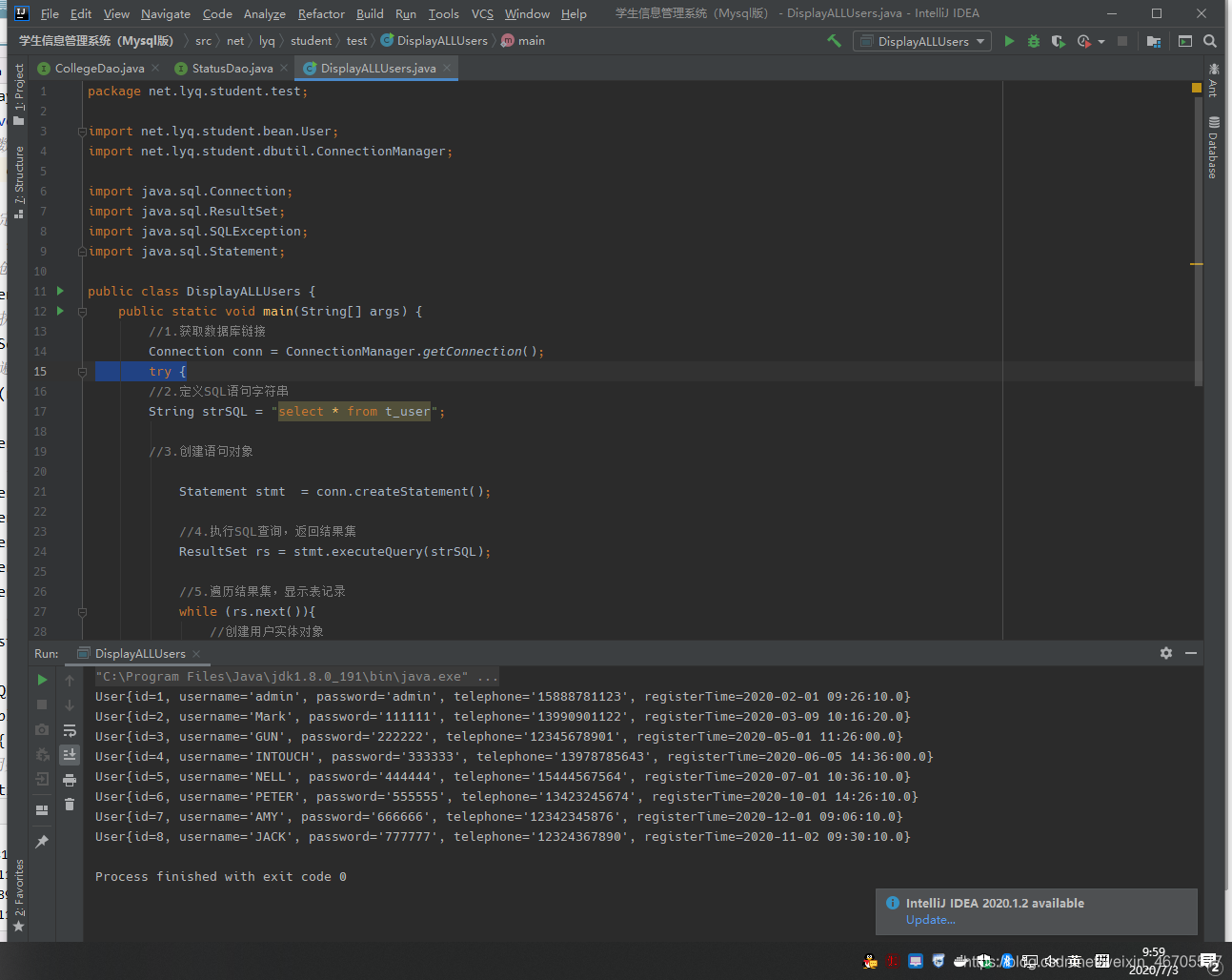The height and width of the screenshot is (980, 1232).
Task: Close the DisplayALLUsers Run tab
Action: [196, 653]
